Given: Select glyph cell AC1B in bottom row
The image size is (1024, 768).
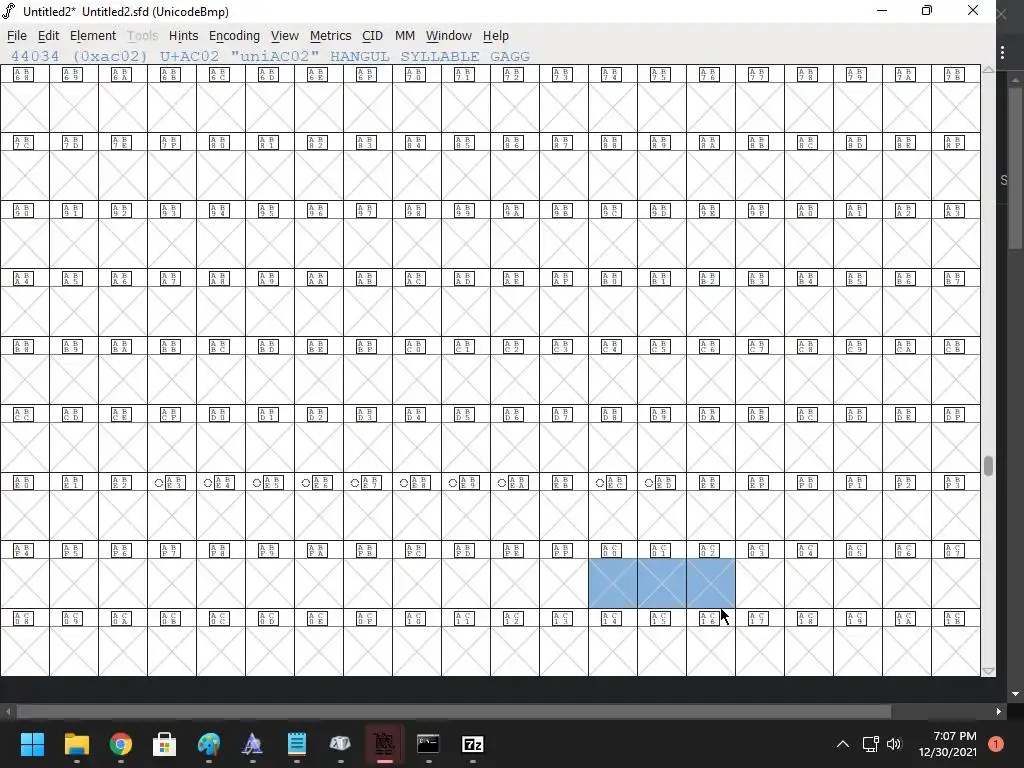Looking at the screenshot, I should tap(955, 651).
